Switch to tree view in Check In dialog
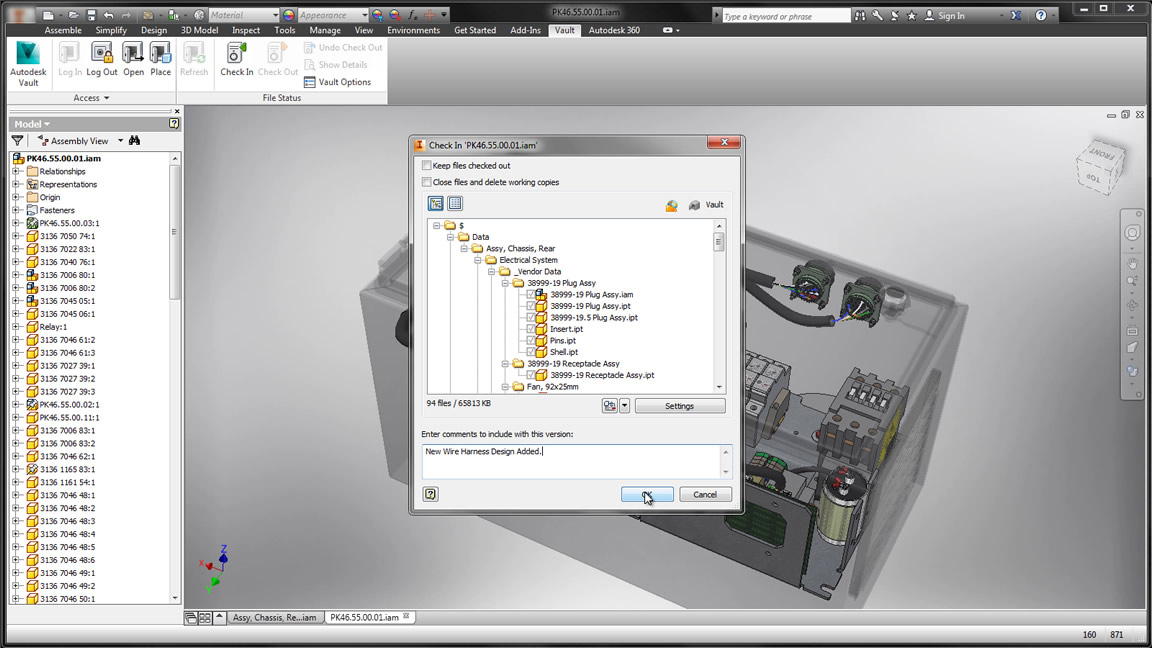This screenshot has height=648, width=1152. [x=436, y=204]
